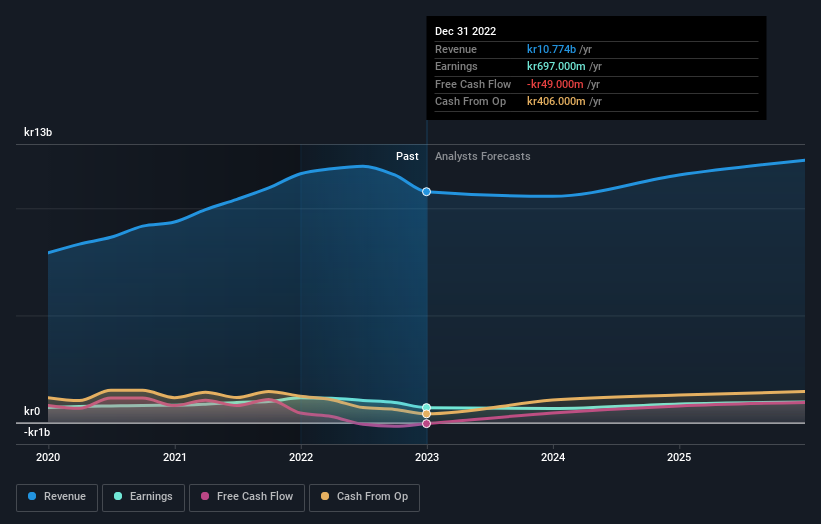Click the Free Cash Flow row label in tooltip
This screenshot has height=524, width=821.
click(x=473, y=84)
